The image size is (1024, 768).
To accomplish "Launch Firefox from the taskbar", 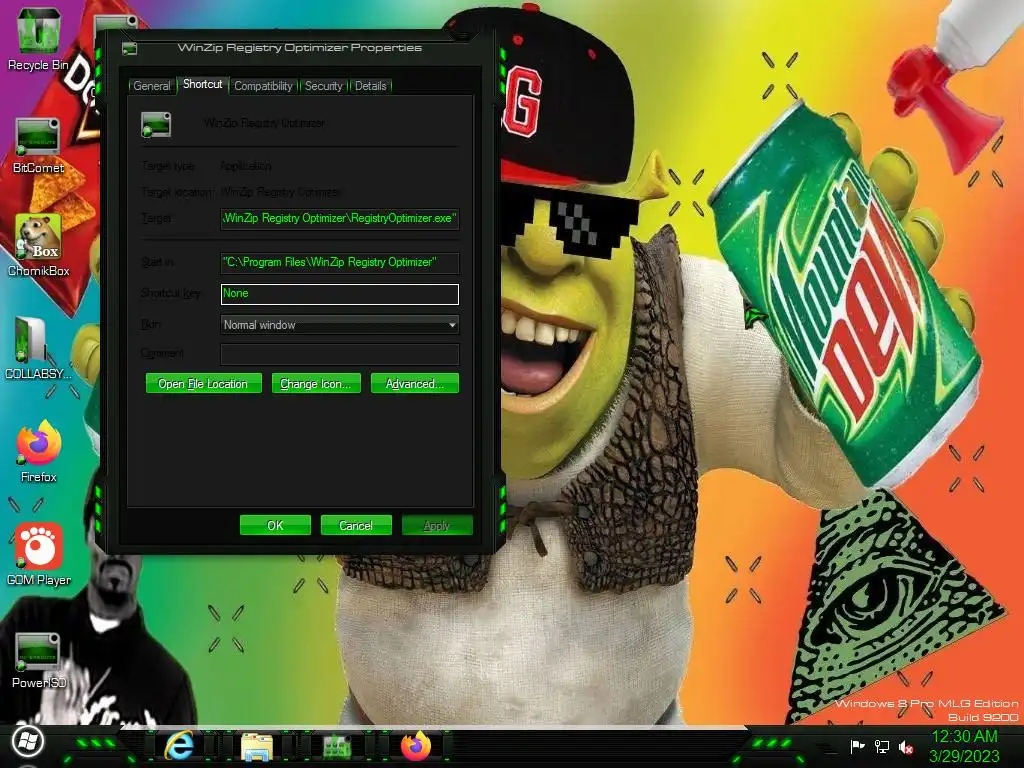I will click(416, 746).
